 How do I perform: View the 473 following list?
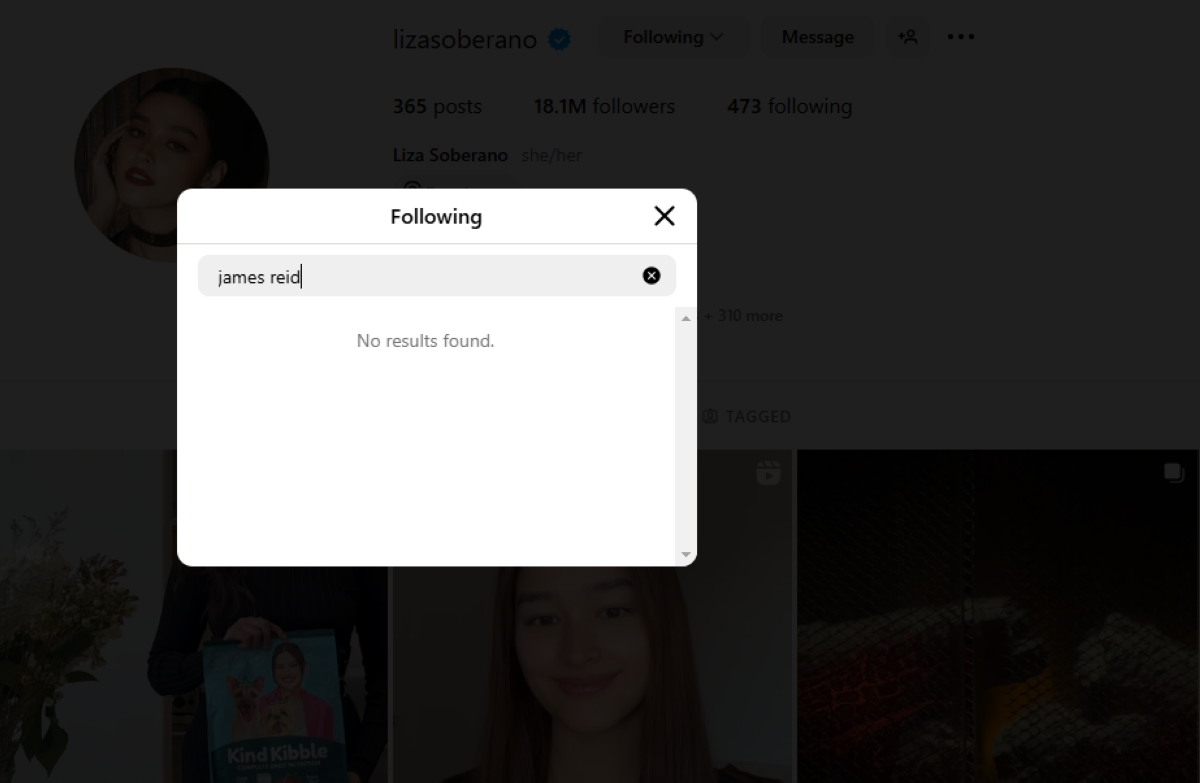(x=789, y=106)
